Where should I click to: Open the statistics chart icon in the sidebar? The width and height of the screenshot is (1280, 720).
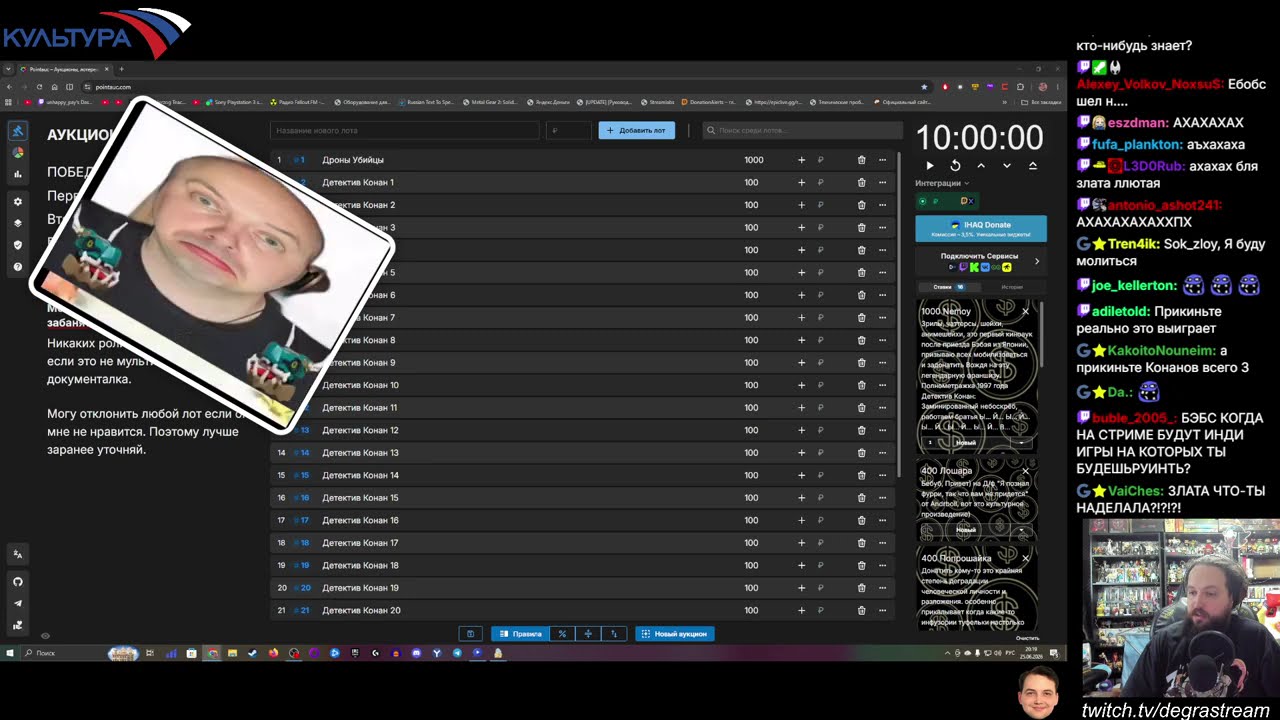click(x=17, y=174)
